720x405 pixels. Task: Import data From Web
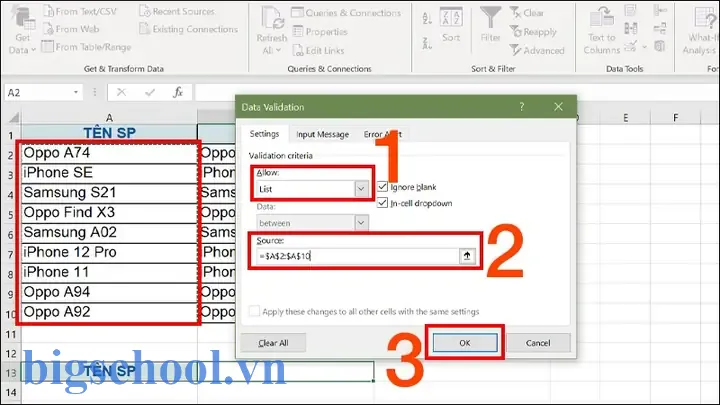click(71, 29)
